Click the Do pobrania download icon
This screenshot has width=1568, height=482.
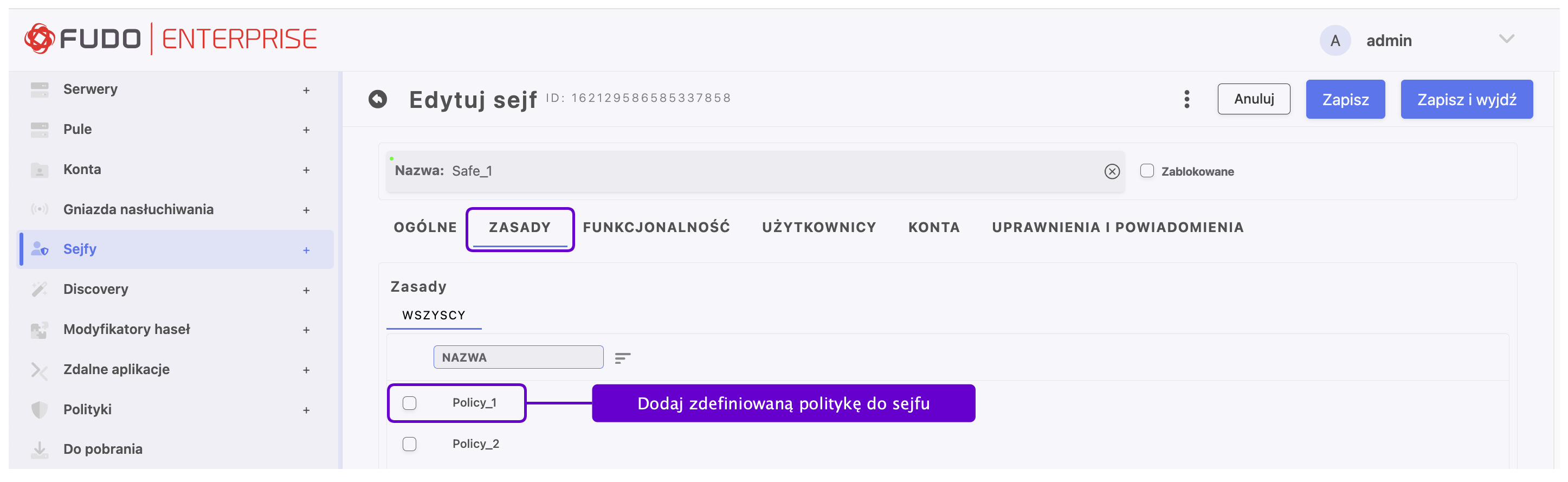coord(40,449)
